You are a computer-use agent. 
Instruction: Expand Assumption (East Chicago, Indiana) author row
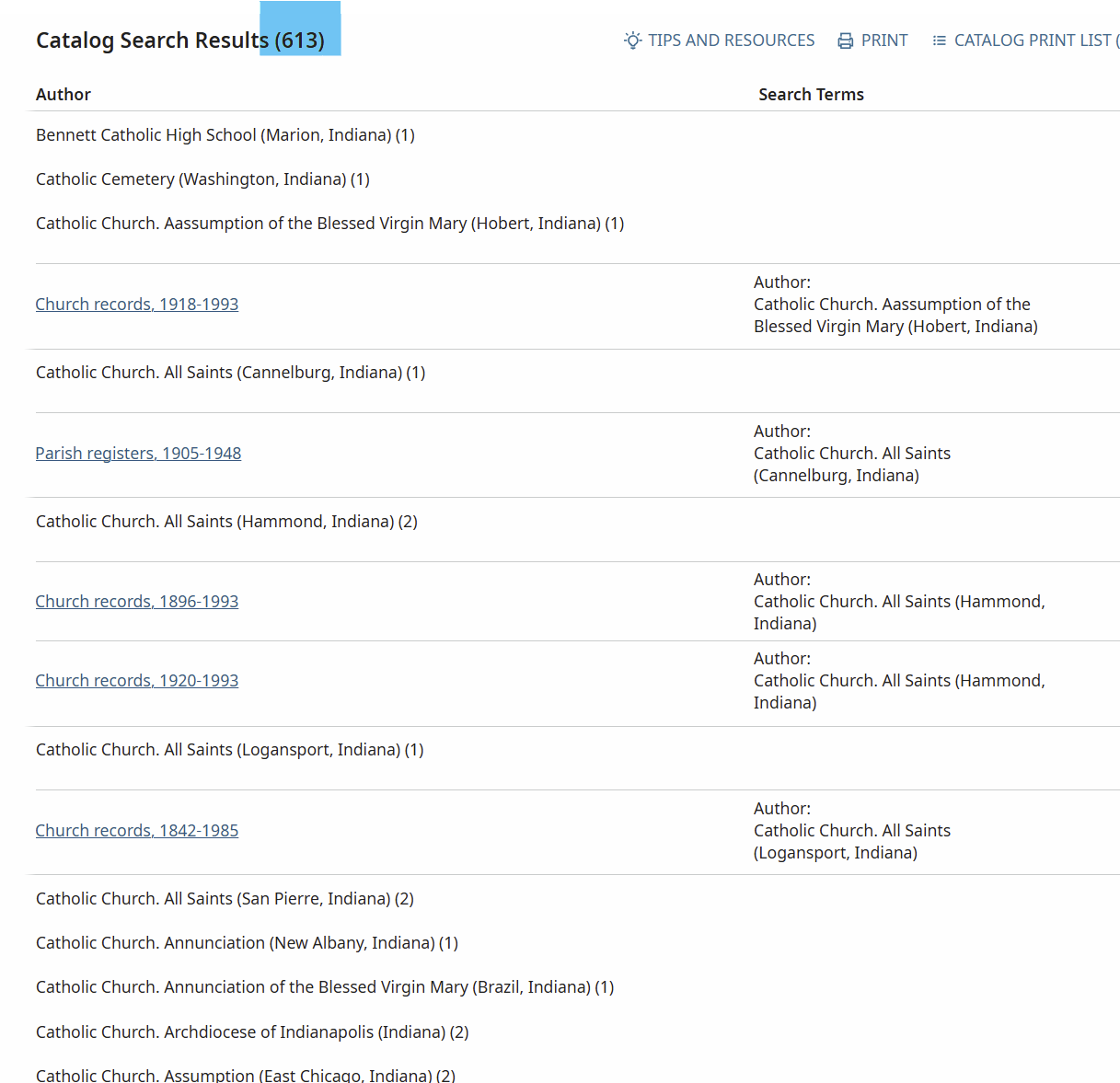pos(246,1075)
